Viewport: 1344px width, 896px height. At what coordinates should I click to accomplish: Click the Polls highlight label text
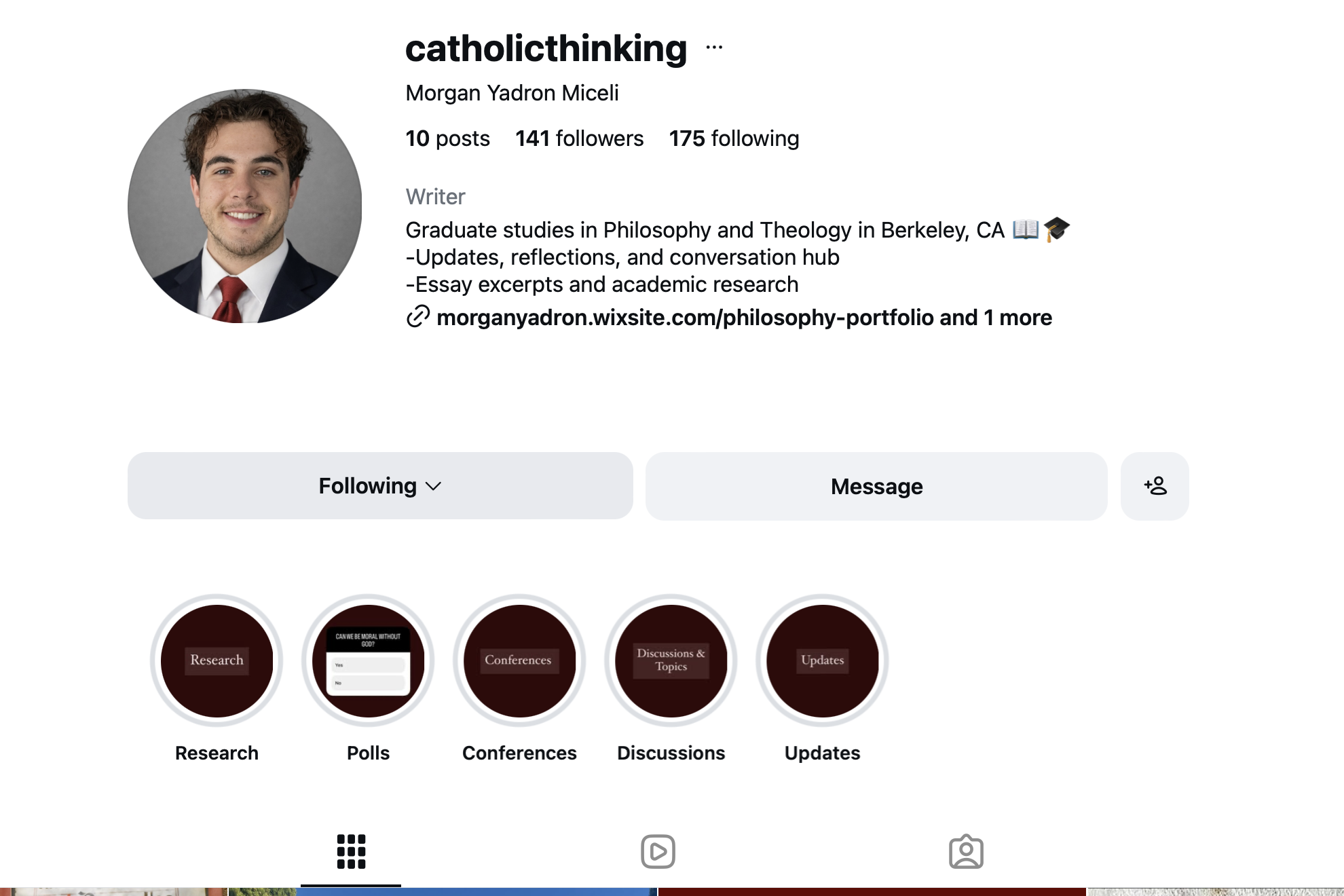368,753
